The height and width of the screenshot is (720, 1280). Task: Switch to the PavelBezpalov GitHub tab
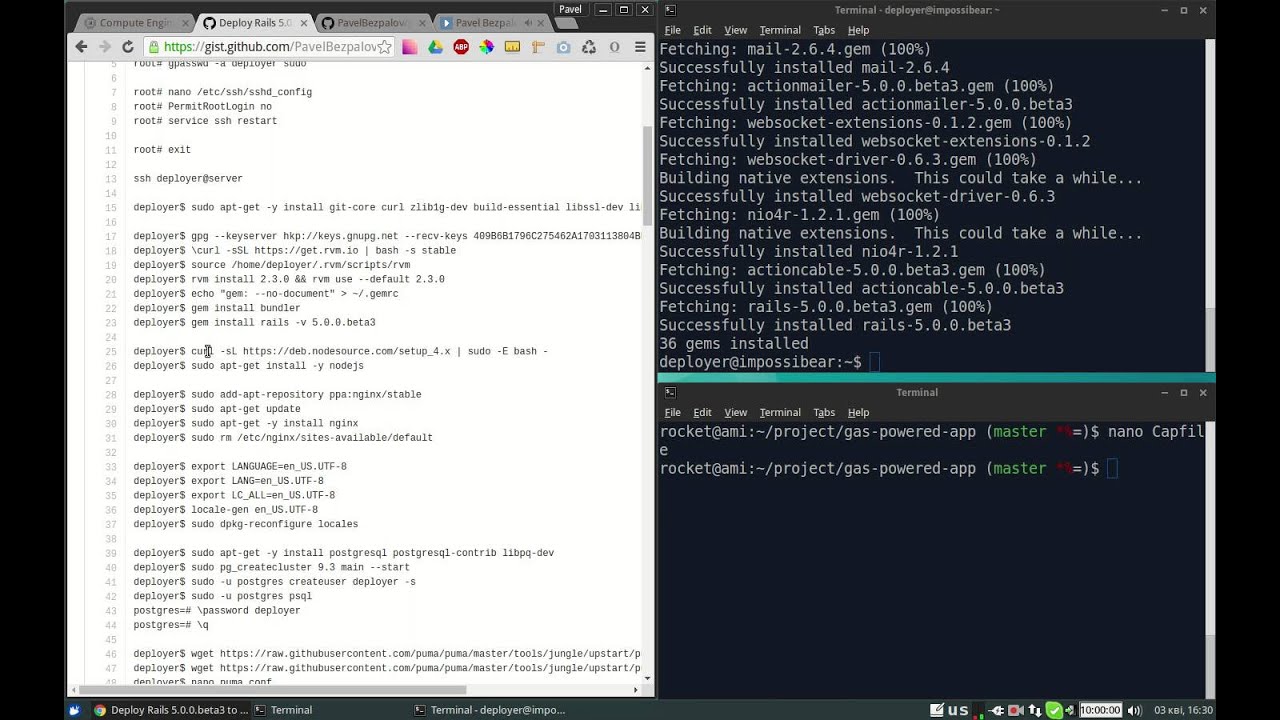[x=372, y=22]
